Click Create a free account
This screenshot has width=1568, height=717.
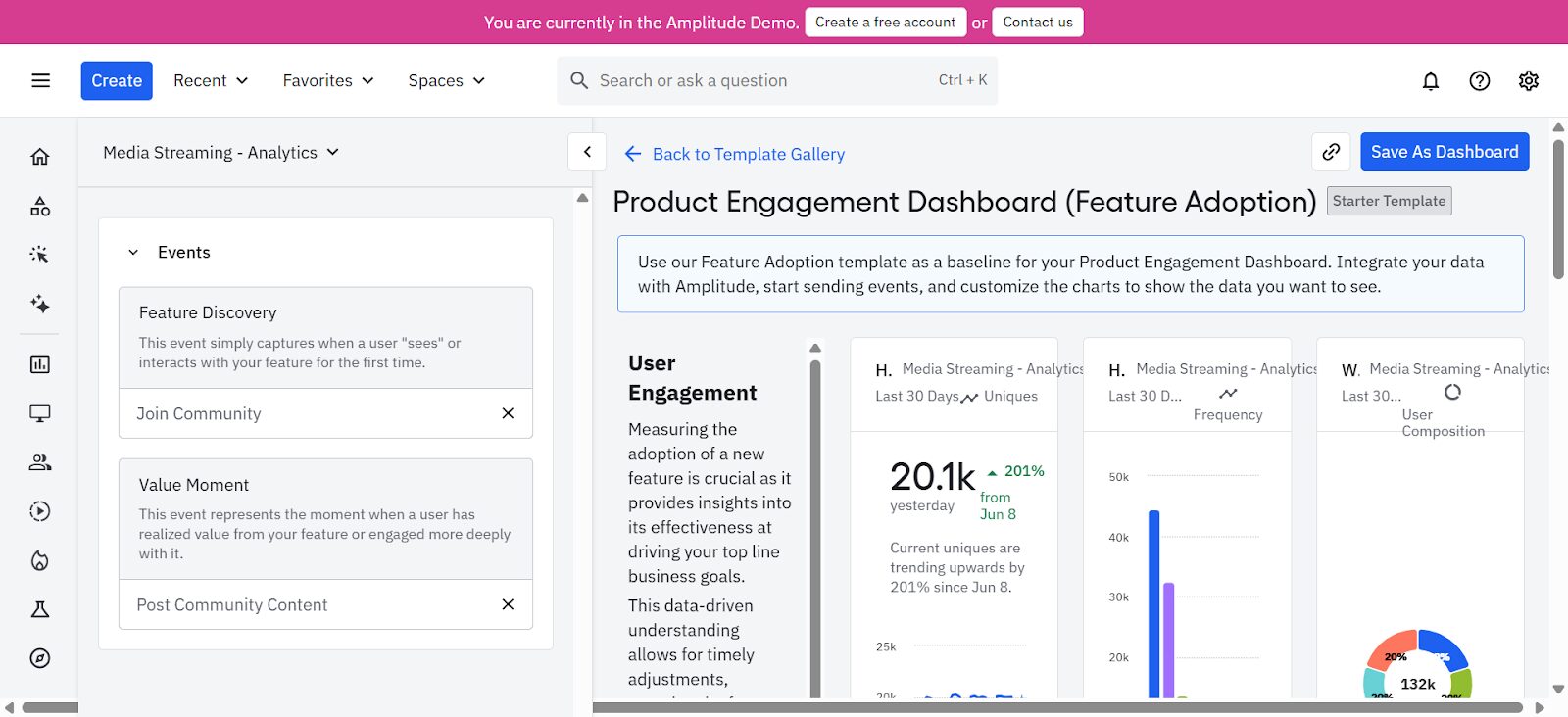pyautogui.click(x=885, y=23)
